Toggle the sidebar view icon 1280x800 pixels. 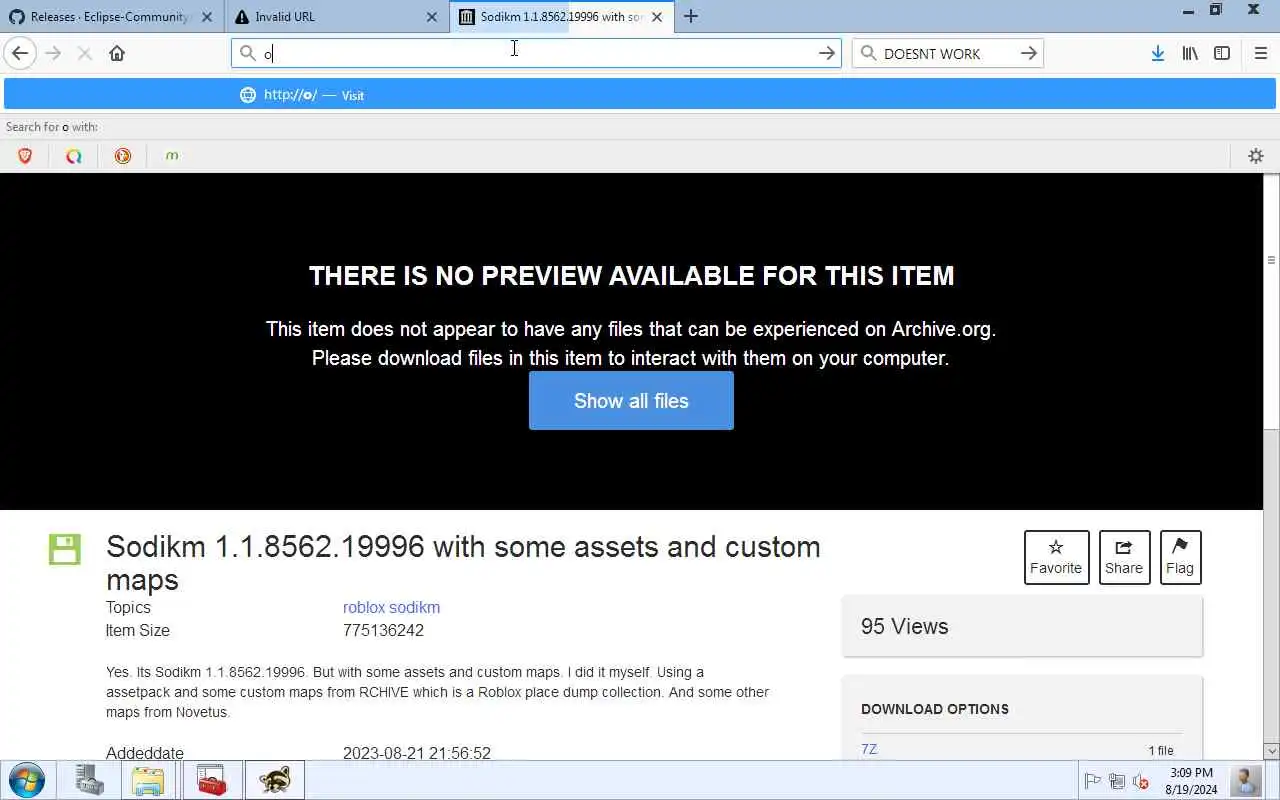point(1222,53)
